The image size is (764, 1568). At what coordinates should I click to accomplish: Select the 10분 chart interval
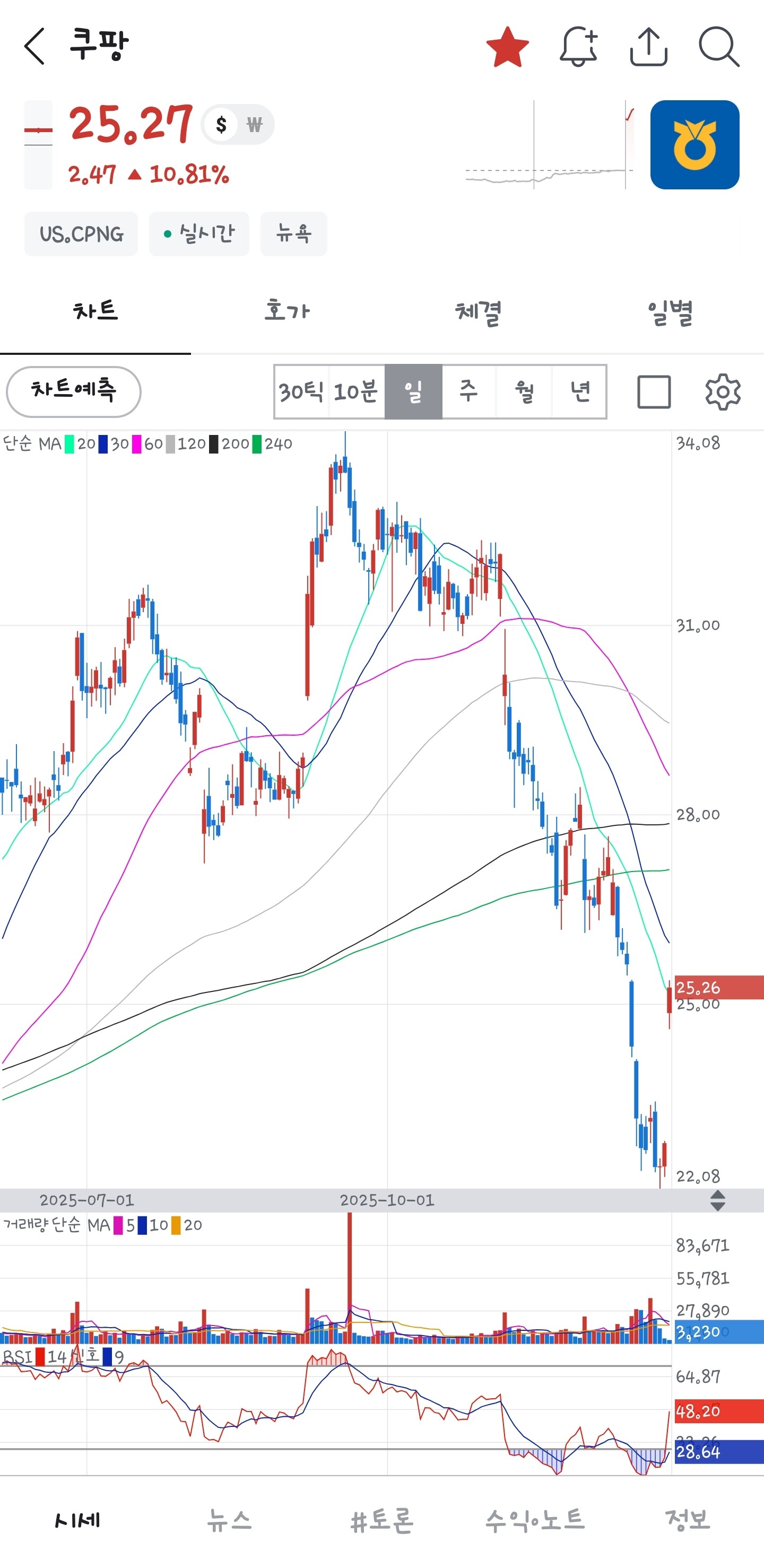coord(356,391)
